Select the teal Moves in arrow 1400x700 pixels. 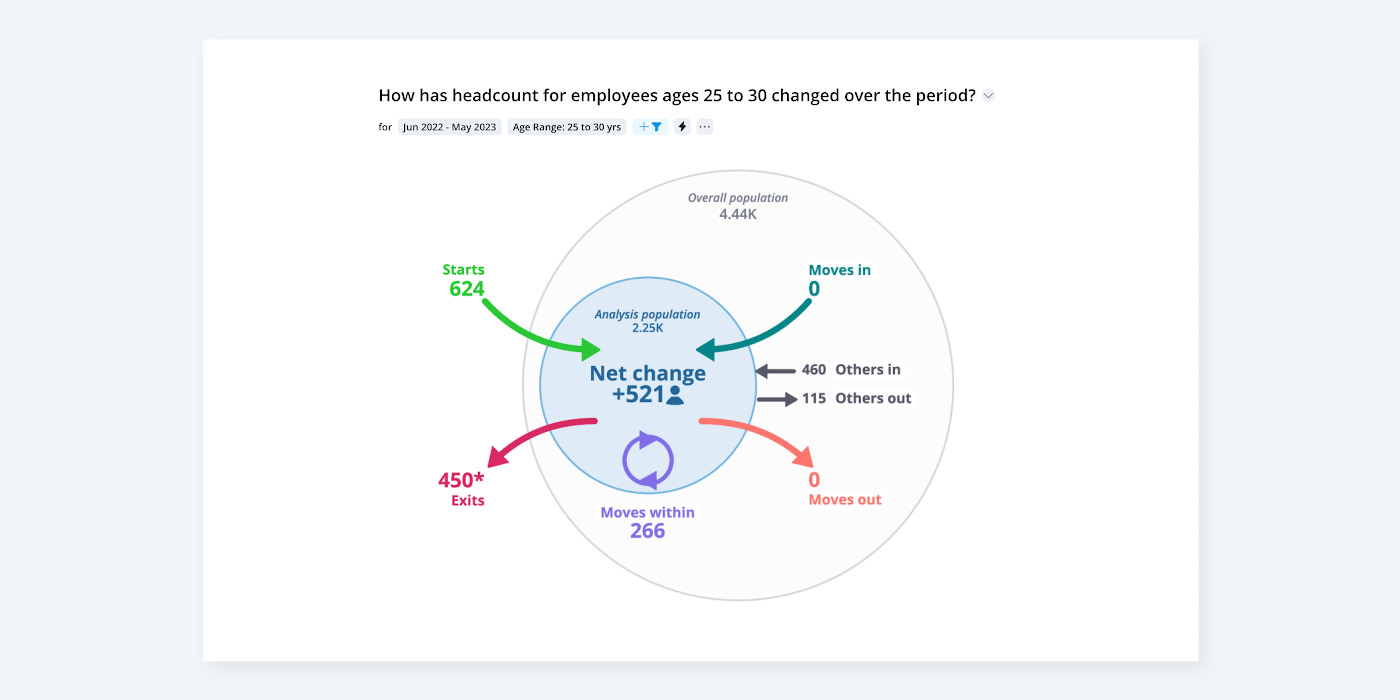[752, 328]
